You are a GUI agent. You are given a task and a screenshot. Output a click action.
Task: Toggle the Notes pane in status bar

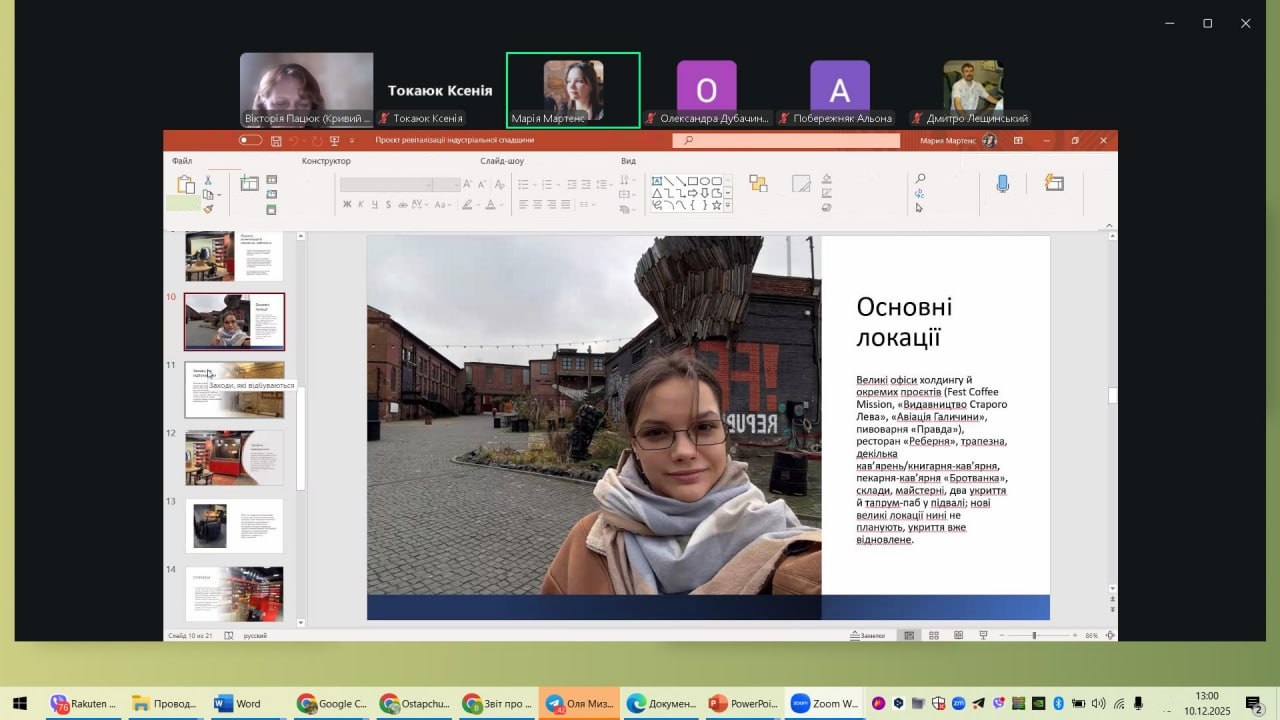[867, 635]
